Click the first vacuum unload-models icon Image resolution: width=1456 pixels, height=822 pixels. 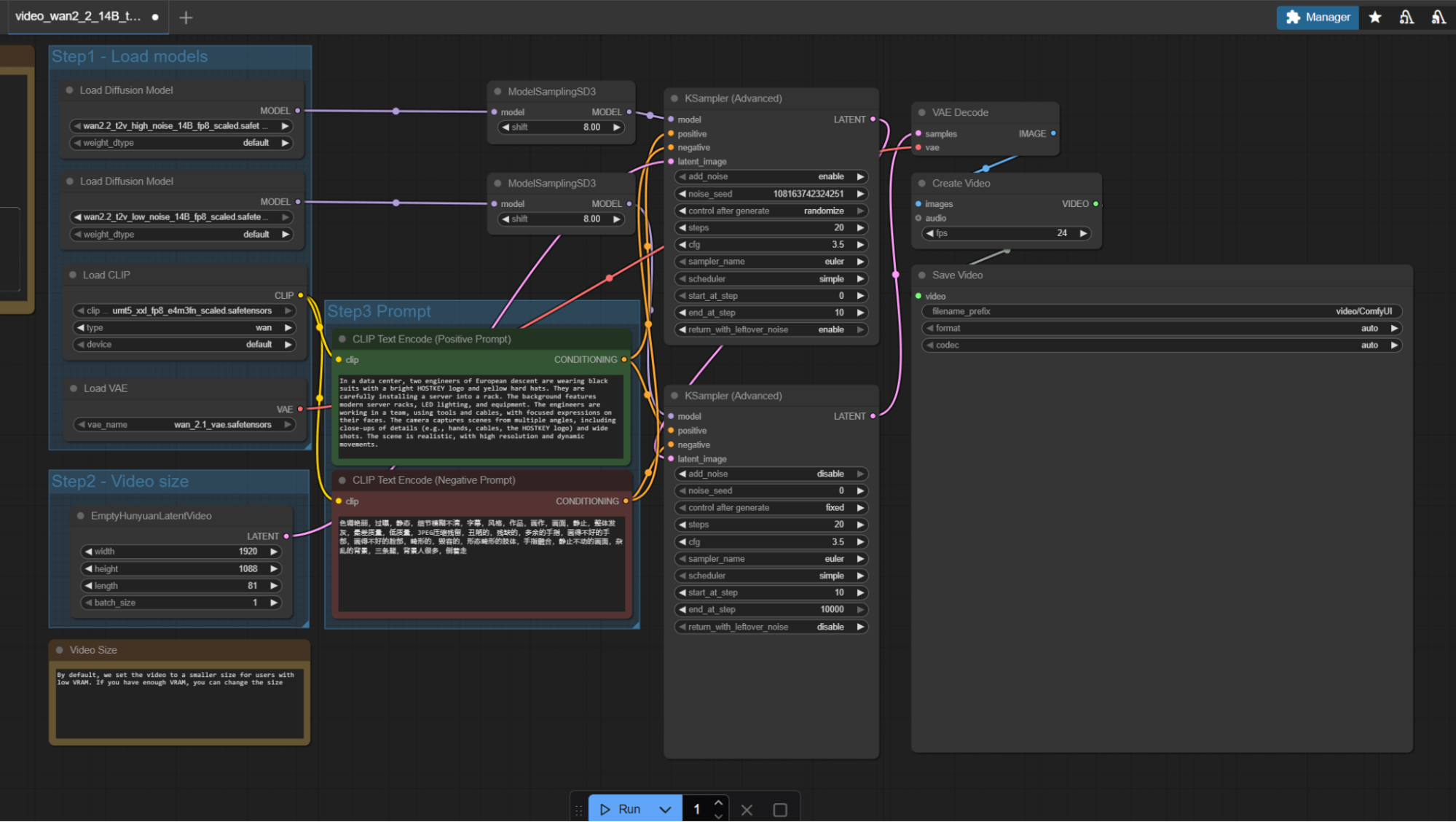(x=1406, y=17)
